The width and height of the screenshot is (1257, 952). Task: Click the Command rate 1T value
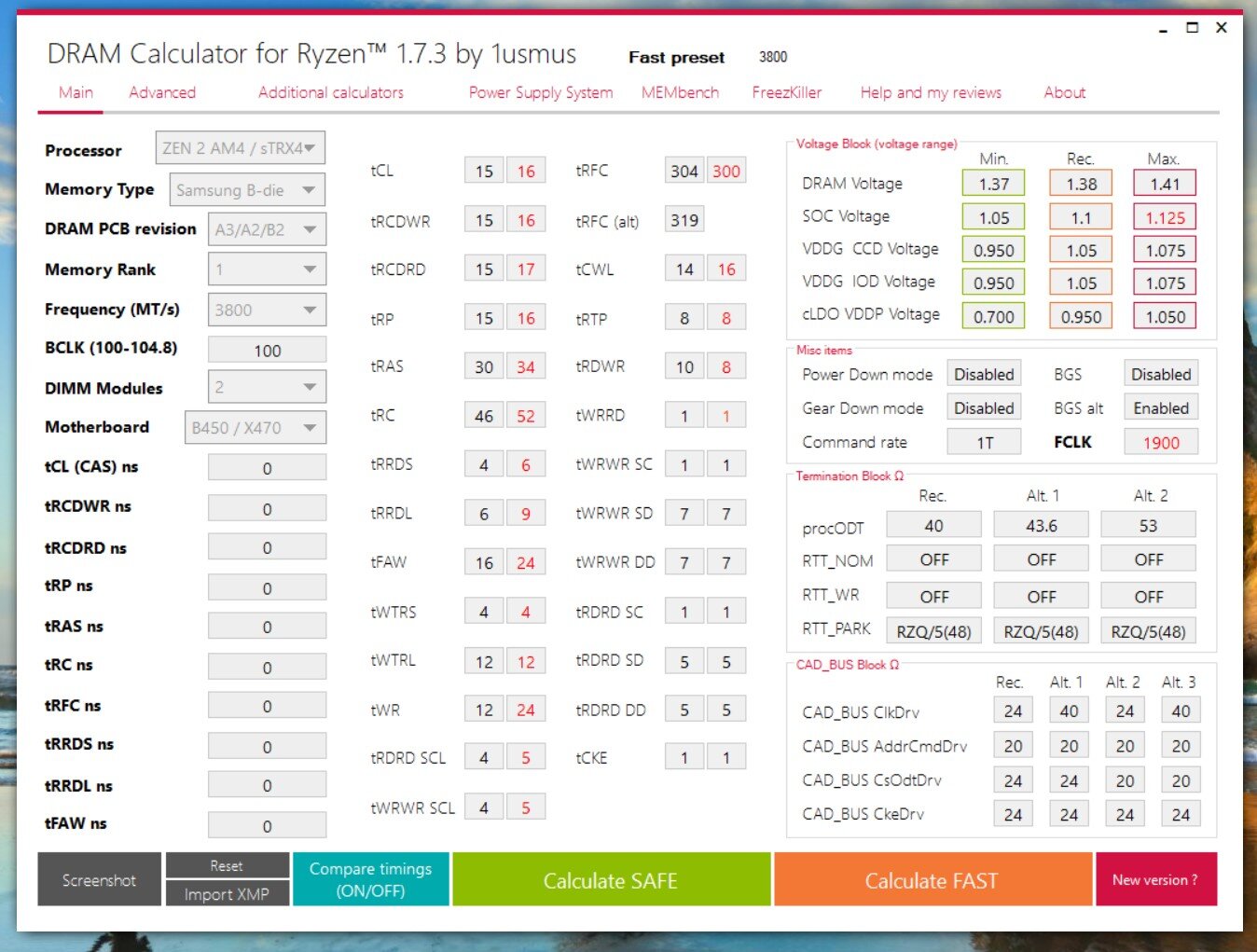(x=984, y=442)
